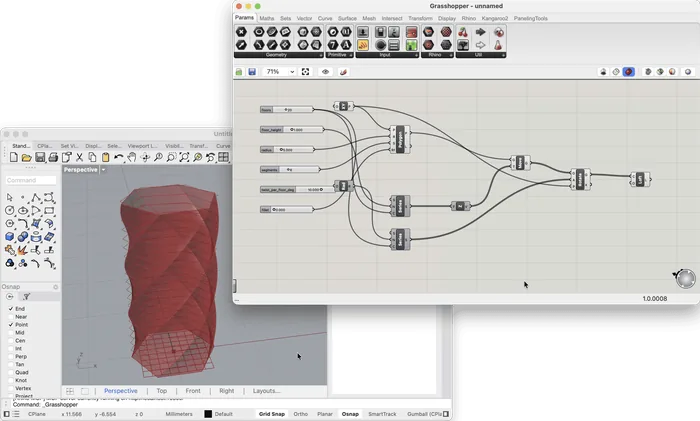Click the Grasshopper save file icon
700x421 pixels.
tap(252, 71)
